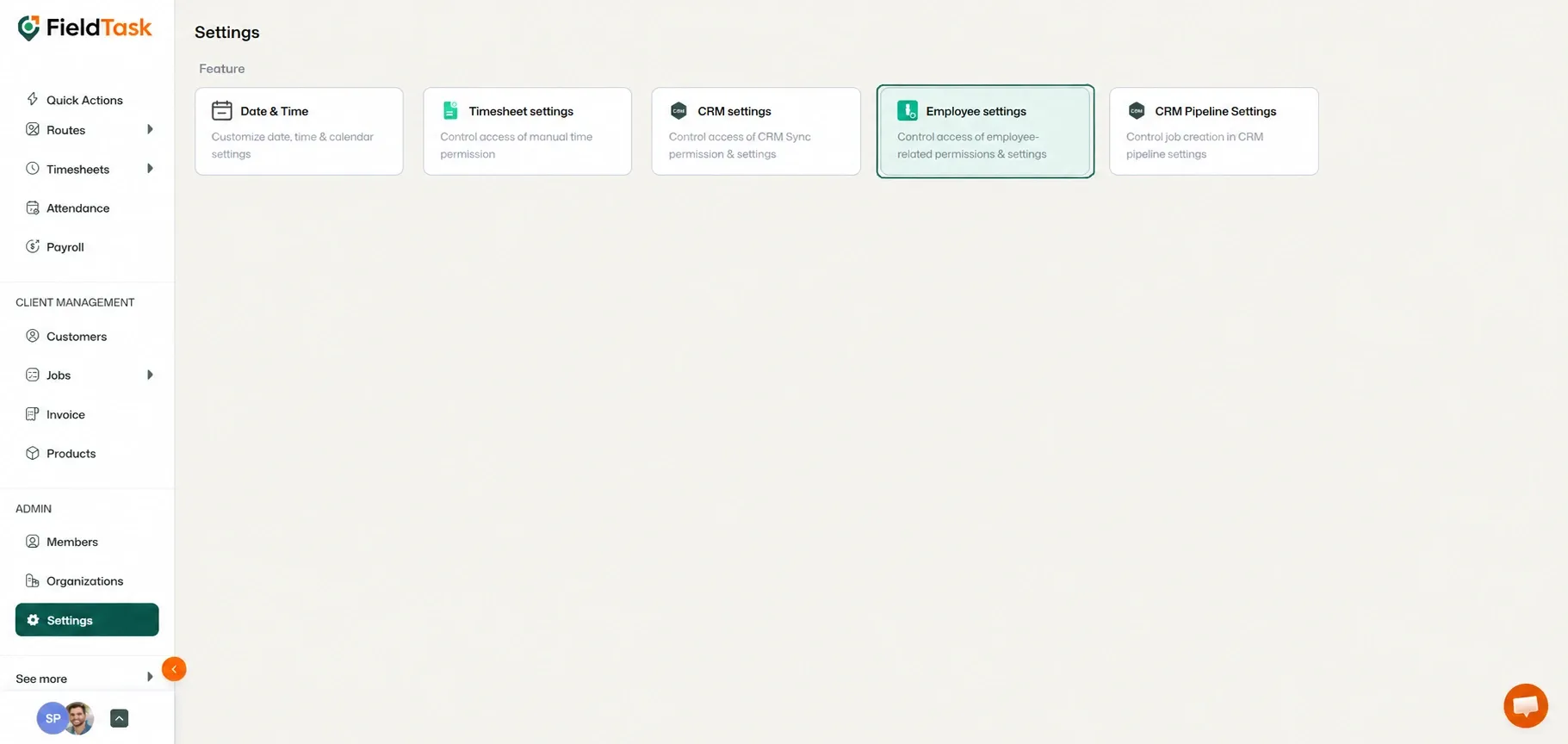Open Organizations admin page
The image size is (1568, 744).
[84, 581]
